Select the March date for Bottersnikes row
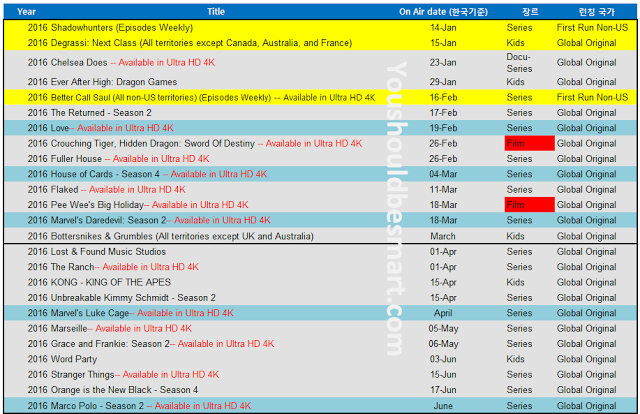Viewport: 640px width, 414px height. [x=443, y=236]
